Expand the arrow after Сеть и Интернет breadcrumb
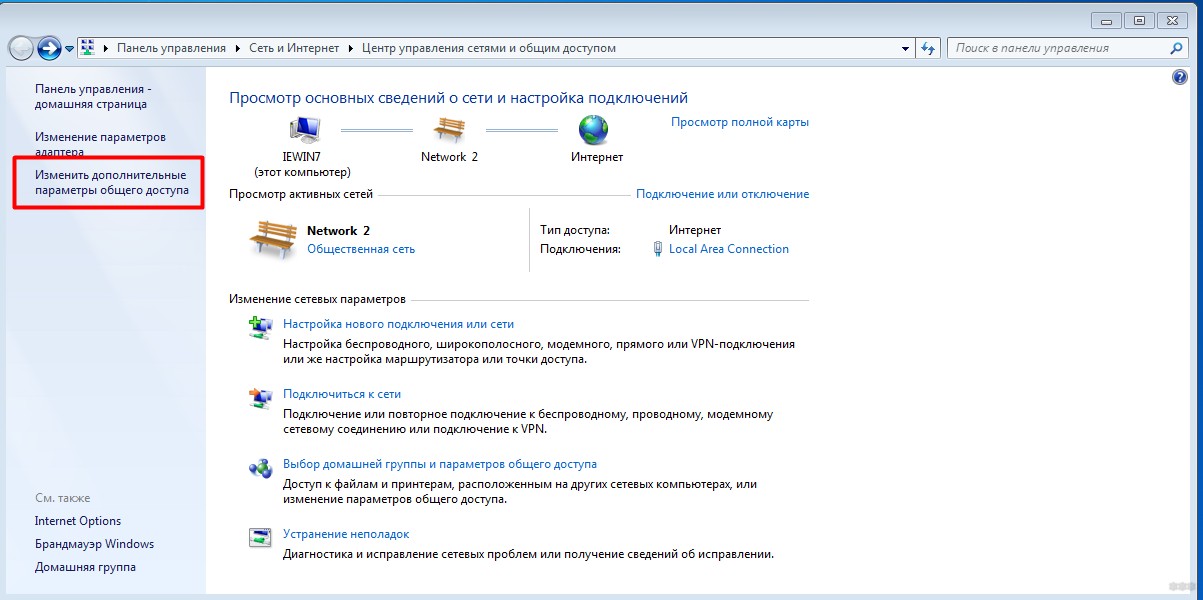The image size is (1203, 600). 351,48
